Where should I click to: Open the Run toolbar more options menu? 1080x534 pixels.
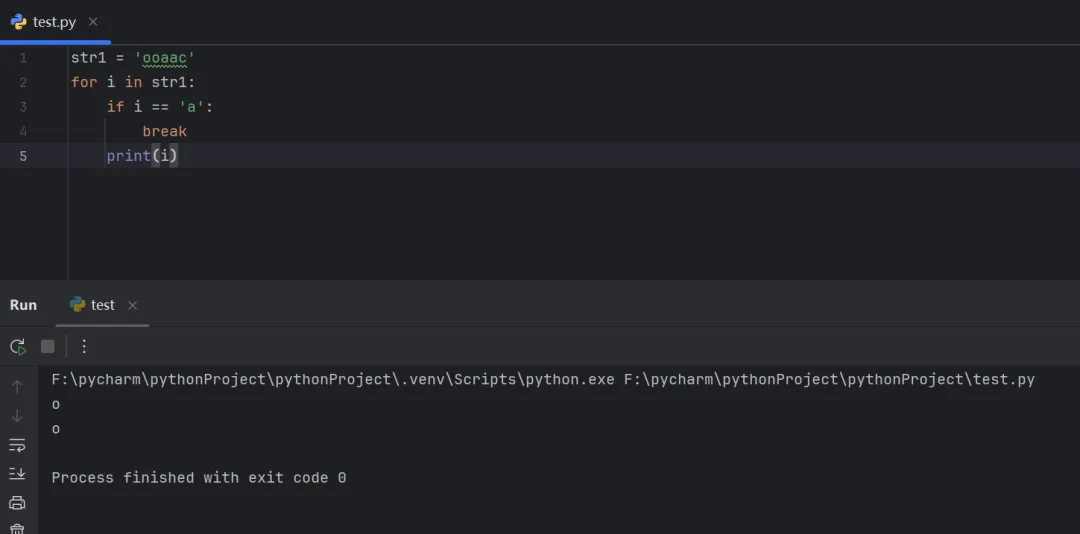tap(84, 346)
